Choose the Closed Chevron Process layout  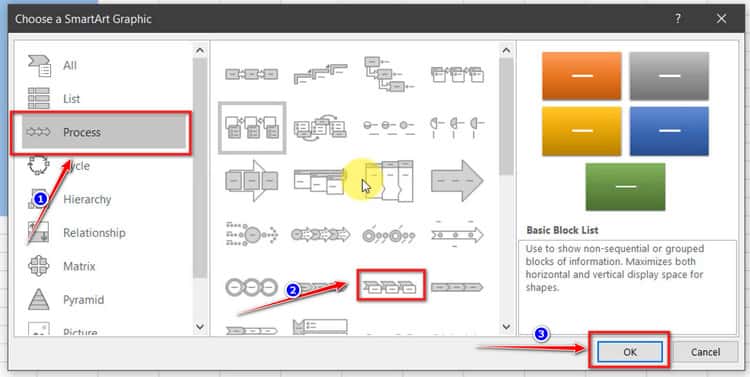pyautogui.click(x=457, y=287)
